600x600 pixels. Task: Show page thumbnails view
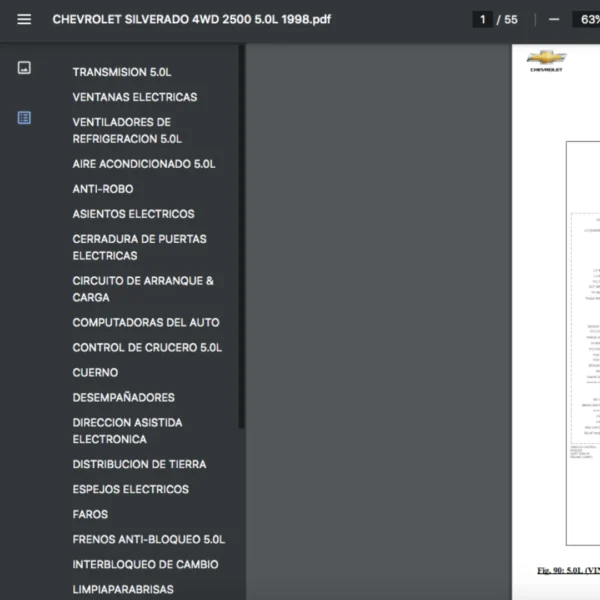click(24, 68)
